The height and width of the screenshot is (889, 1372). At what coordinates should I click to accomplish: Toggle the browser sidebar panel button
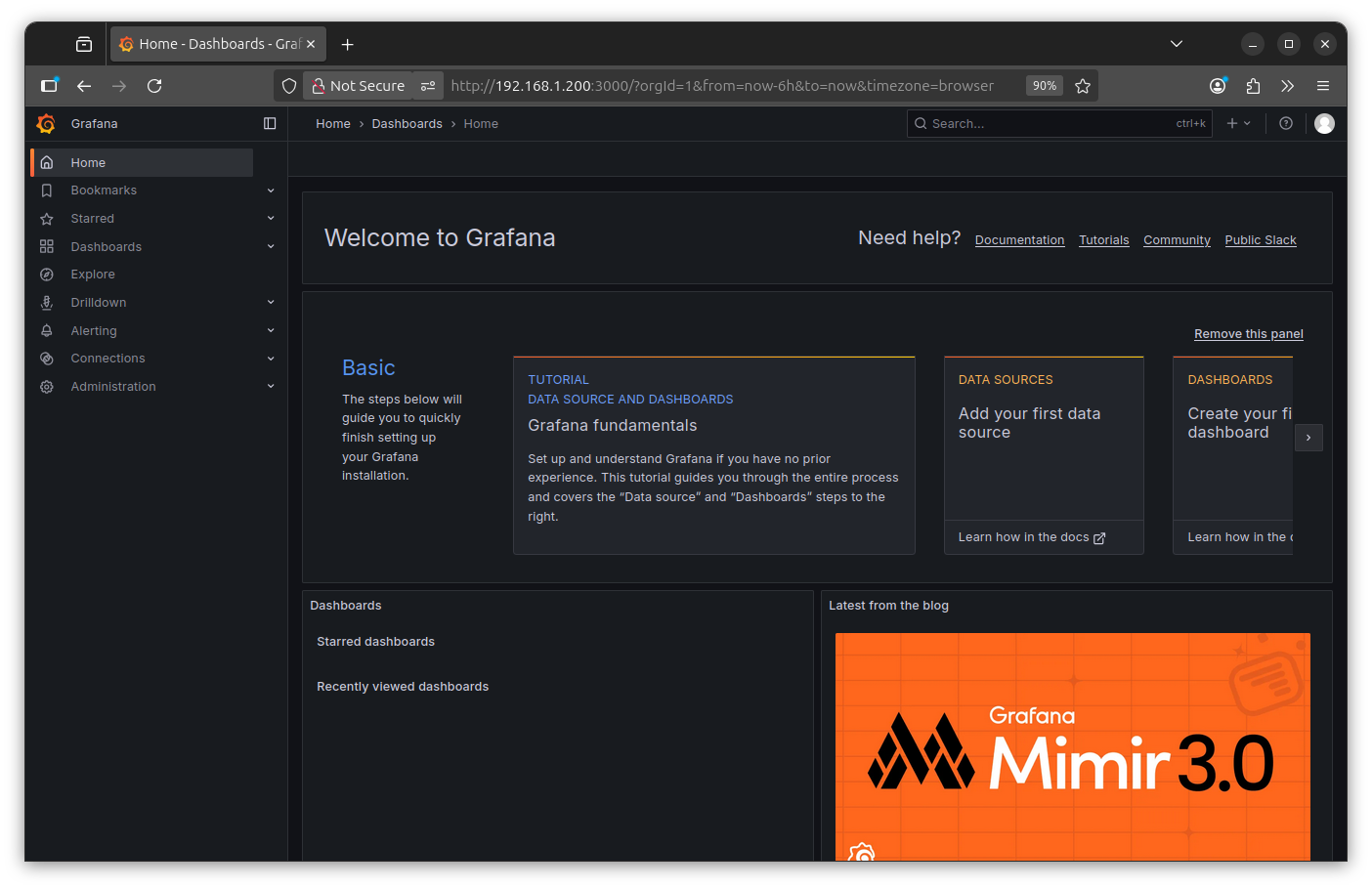coord(49,86)
